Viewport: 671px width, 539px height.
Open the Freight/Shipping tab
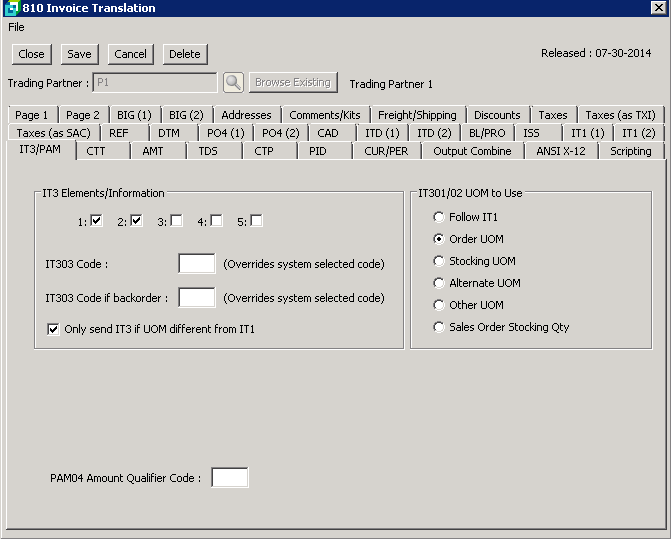(x=416, y=115)
